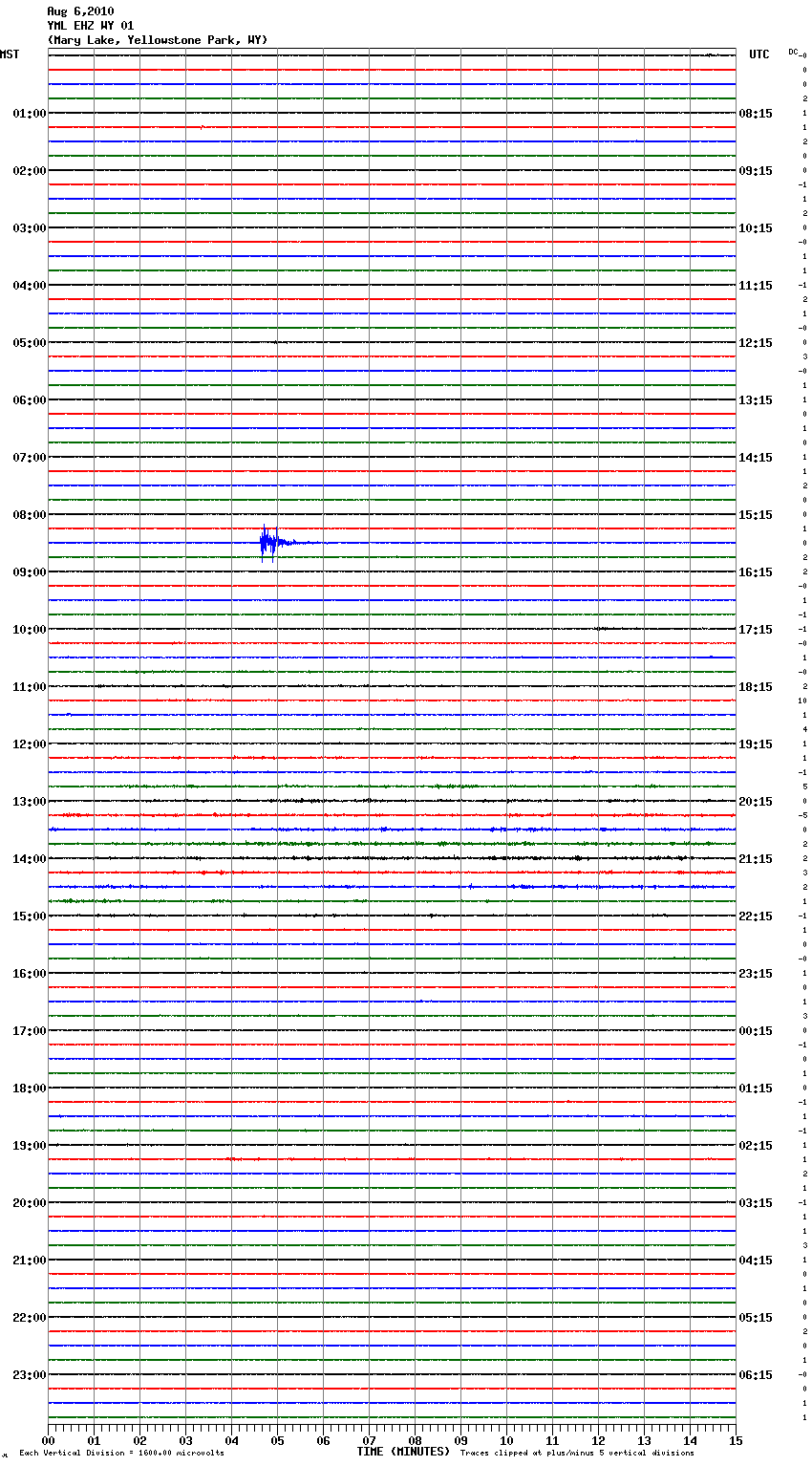Select the '06:00' MST hour label
This screenshot has height=1466, width=812.
pyautogui.click(x=30, y=400)
